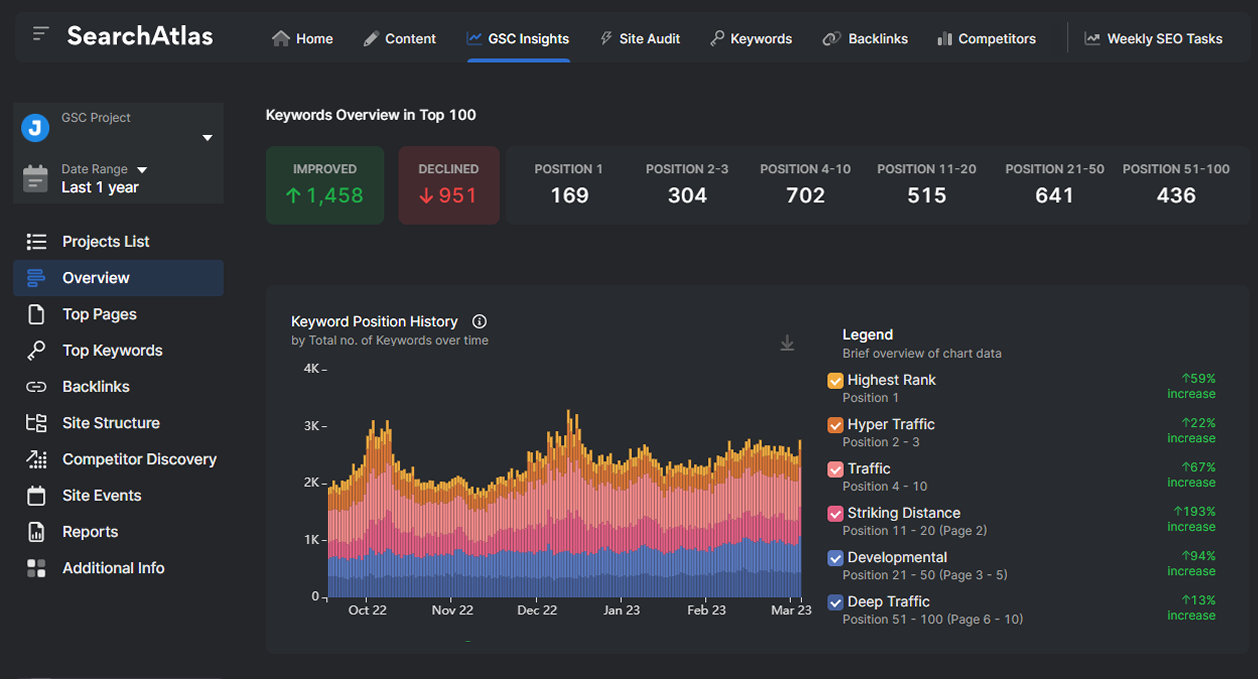The height and width of the screenshot is (679, 1258).
Task: Click the Declined 951 keywords card
Action: pos(448,185)
